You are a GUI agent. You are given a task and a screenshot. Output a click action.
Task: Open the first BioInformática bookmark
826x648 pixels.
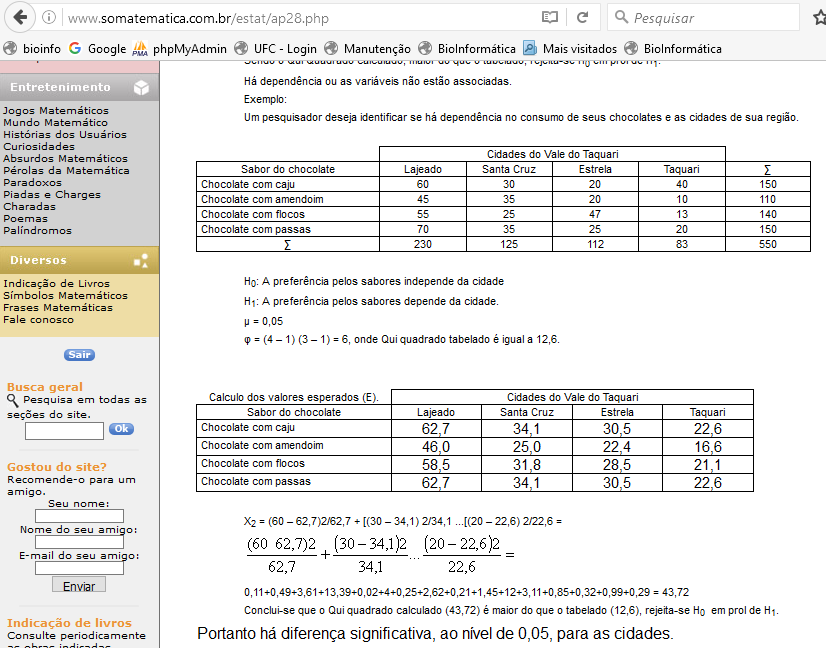[467, 48]
